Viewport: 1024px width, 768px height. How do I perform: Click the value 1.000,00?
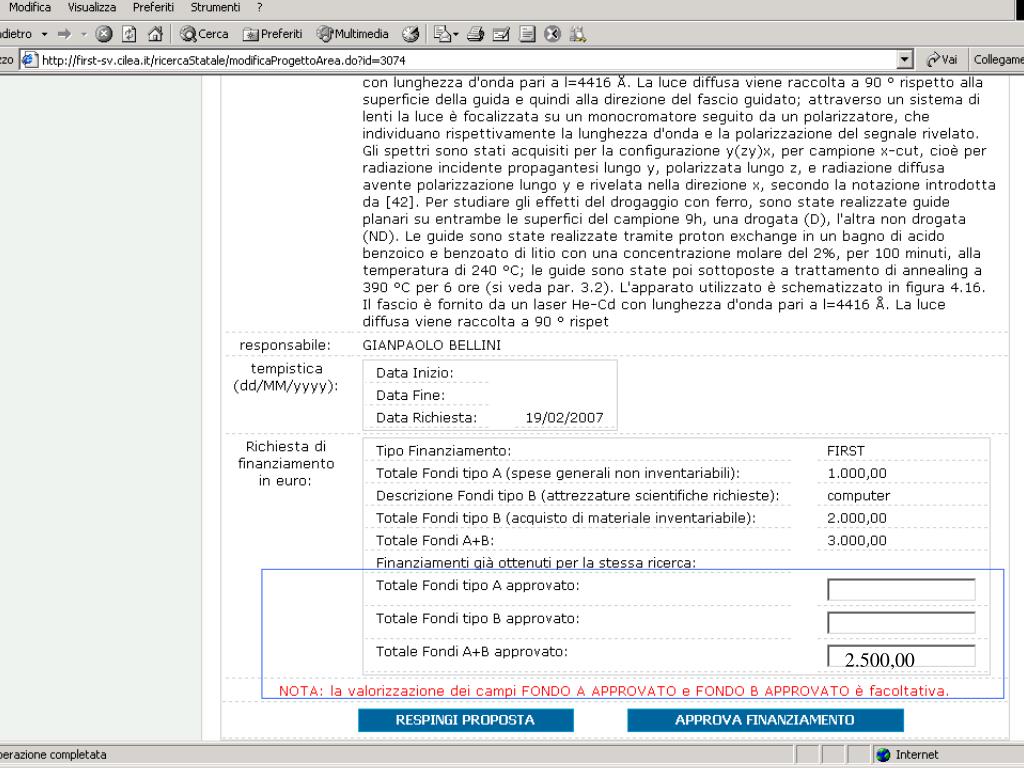point(857,473)
